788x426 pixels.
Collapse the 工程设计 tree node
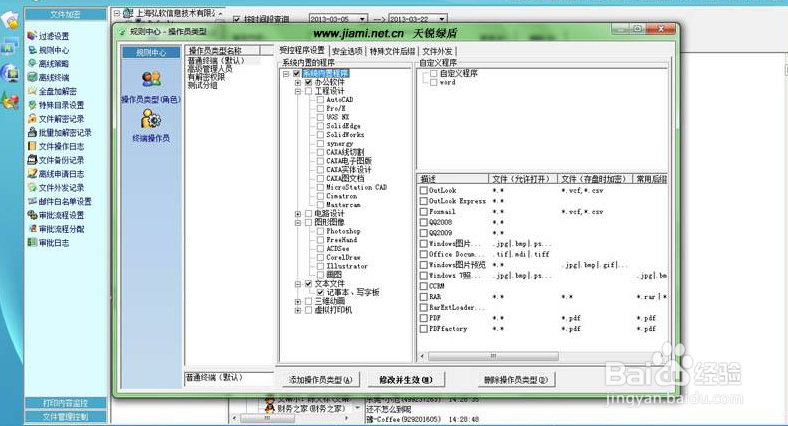(x=298, y=91)
